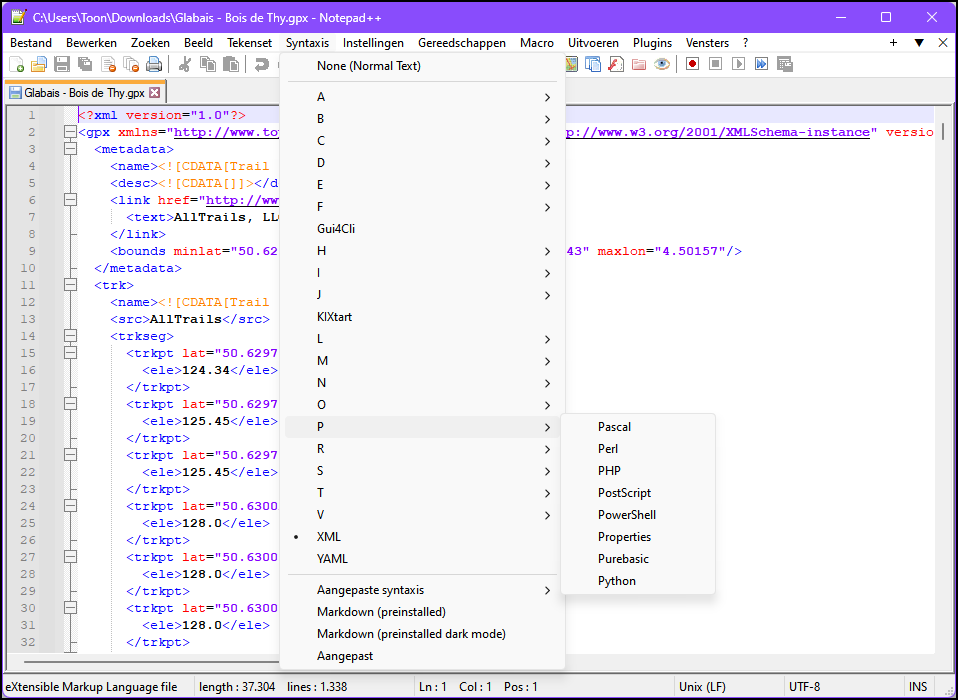The height and width of the screenshot is (700, 958).
Task: Expand the S languages submenu
Action: tap(420, 471)
